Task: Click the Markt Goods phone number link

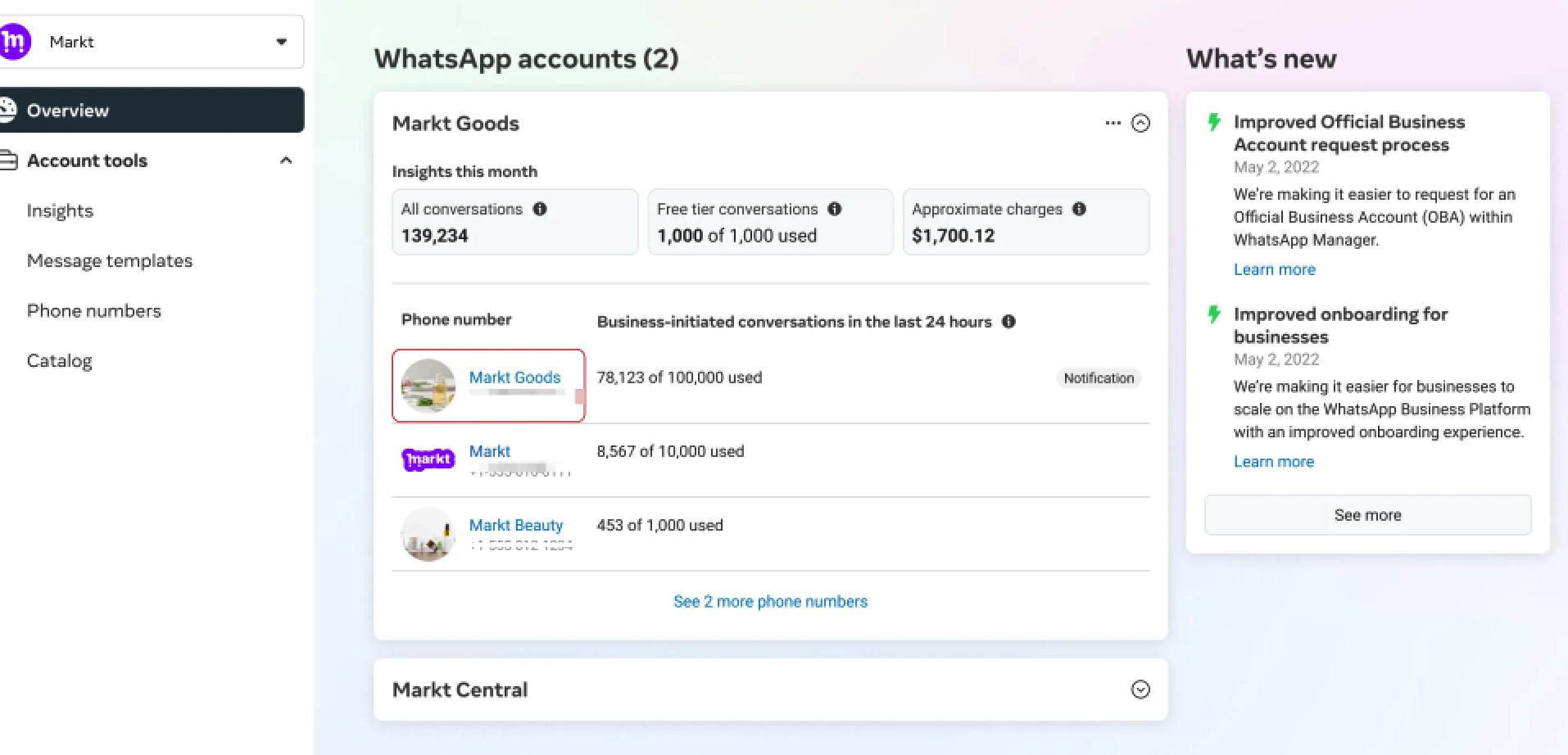Action: pos(514,377)
